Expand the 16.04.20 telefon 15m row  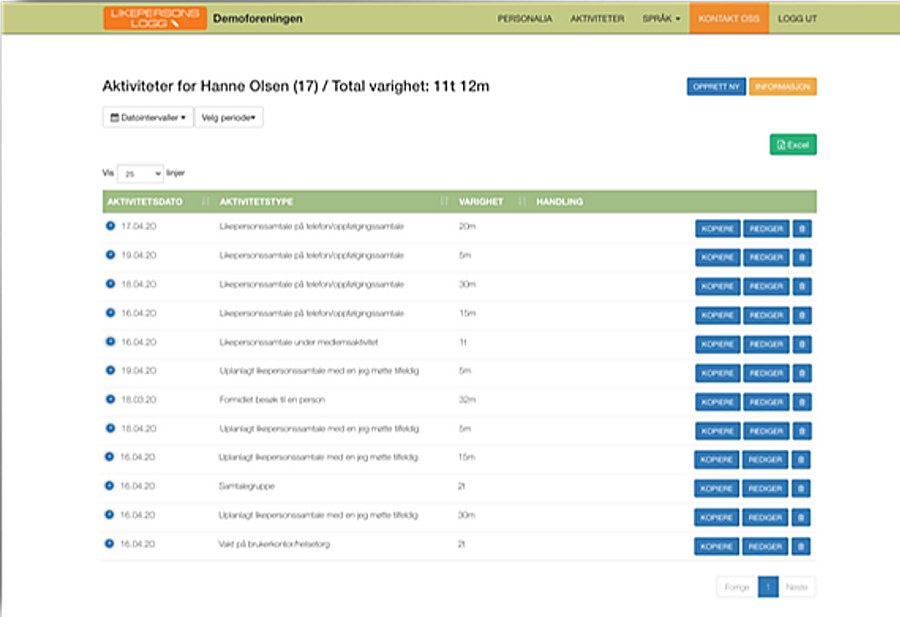click(110, 312)
